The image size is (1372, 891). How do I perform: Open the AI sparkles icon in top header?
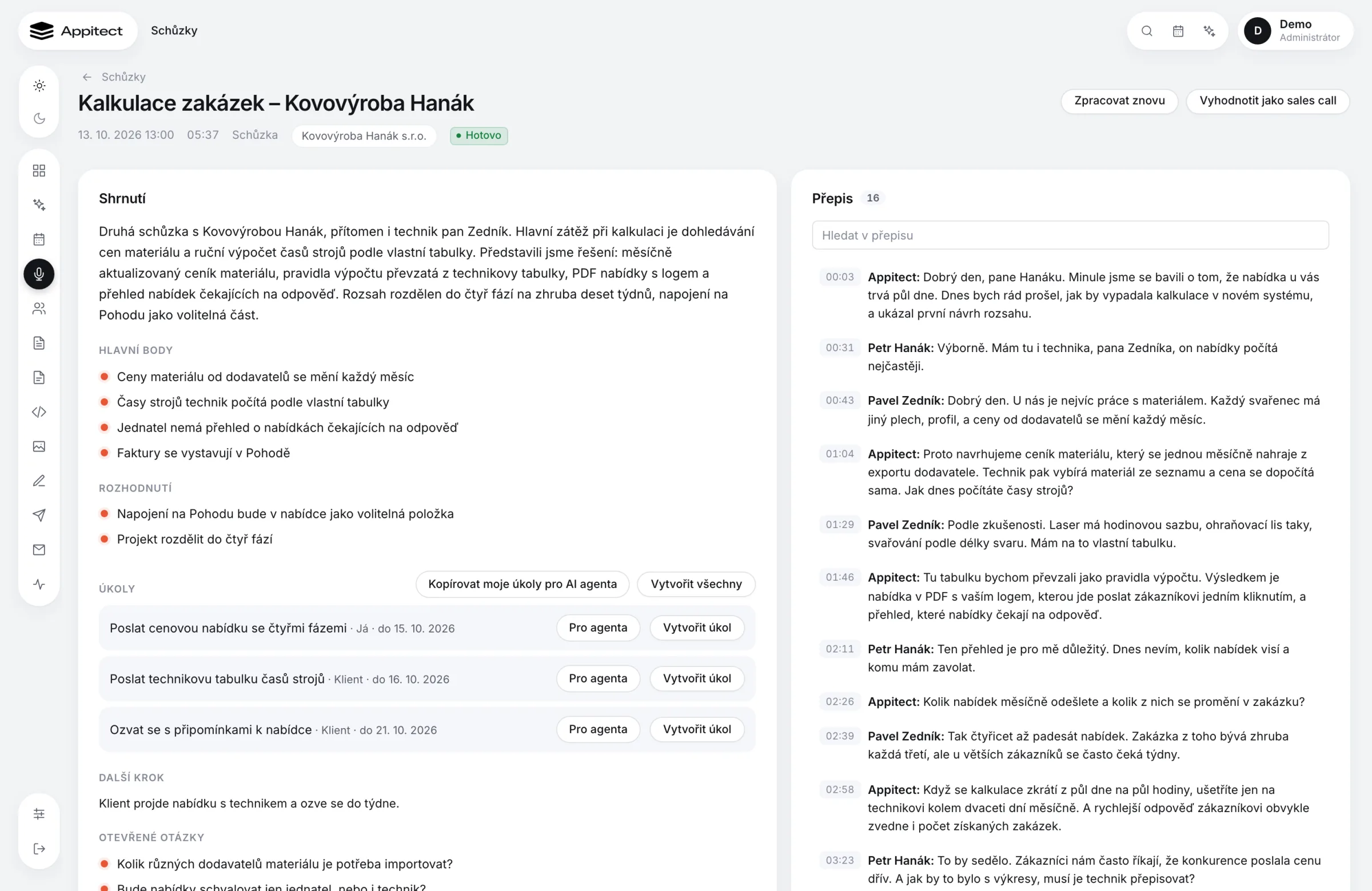pyautogui.click(x=1210, y=31)
